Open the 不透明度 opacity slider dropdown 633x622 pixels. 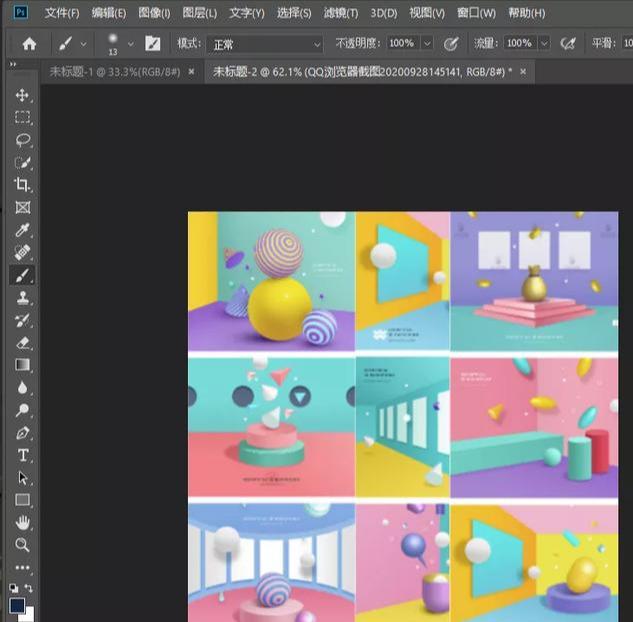click(x=427, y=44)
